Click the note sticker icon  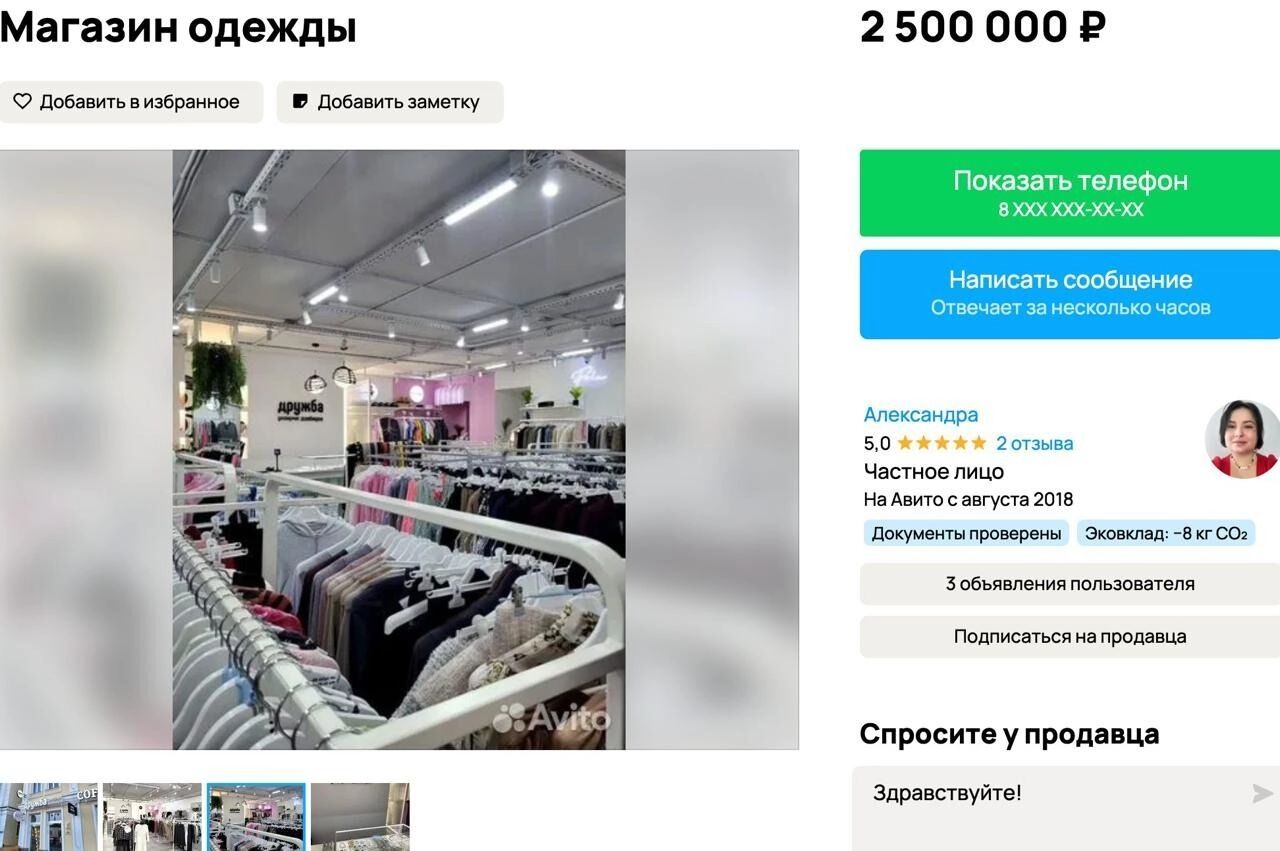tap(300, 101)
